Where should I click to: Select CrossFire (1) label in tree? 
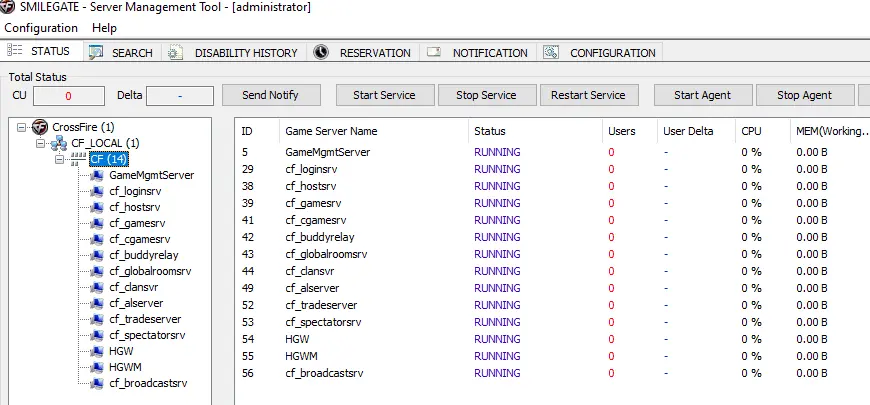click(83, 127)
